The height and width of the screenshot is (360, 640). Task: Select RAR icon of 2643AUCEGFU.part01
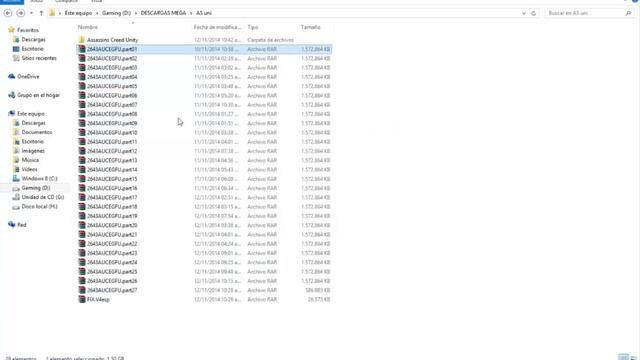82,49
